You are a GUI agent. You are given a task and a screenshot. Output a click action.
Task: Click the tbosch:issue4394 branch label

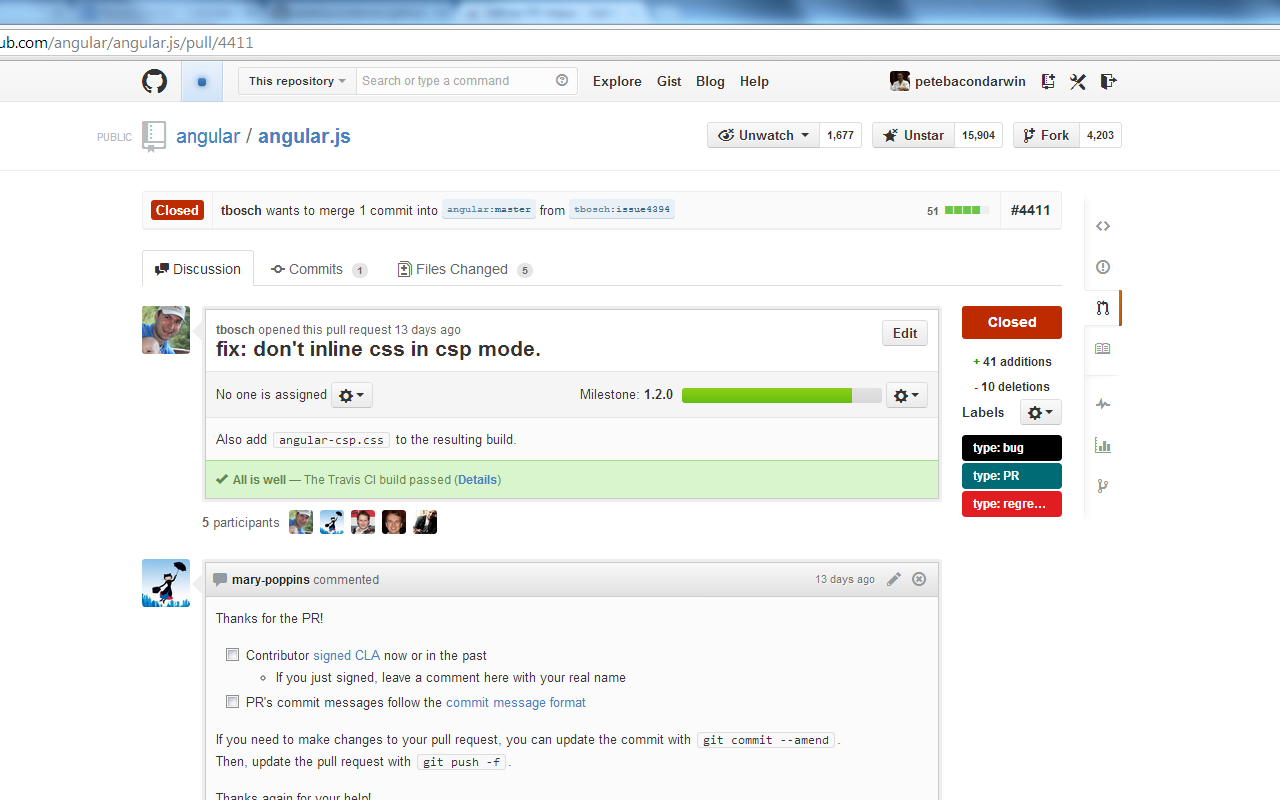[622, 210]
